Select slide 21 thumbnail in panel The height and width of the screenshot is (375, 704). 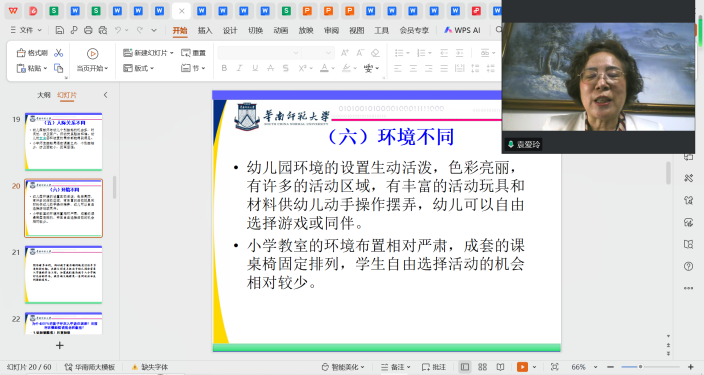[x=63, y=274]
